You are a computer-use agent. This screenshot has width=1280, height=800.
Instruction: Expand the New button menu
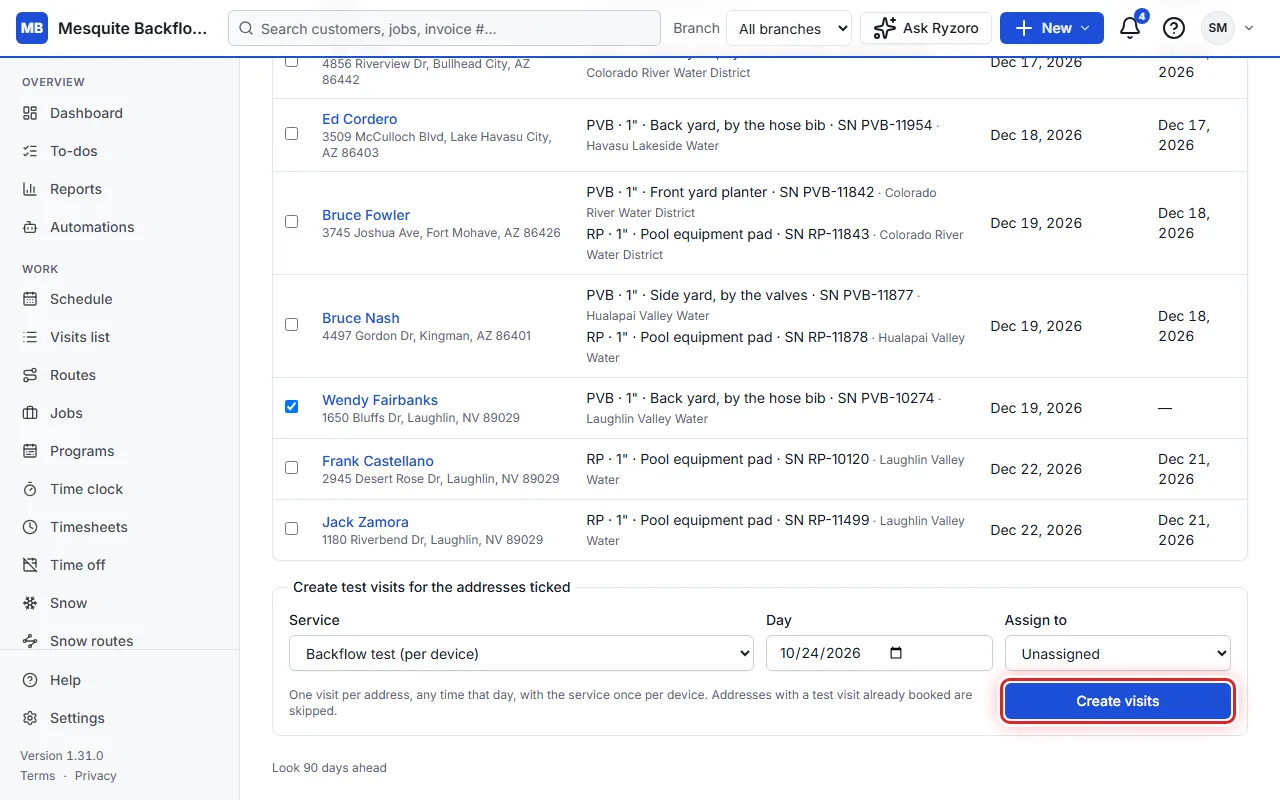click(1052, 28)
